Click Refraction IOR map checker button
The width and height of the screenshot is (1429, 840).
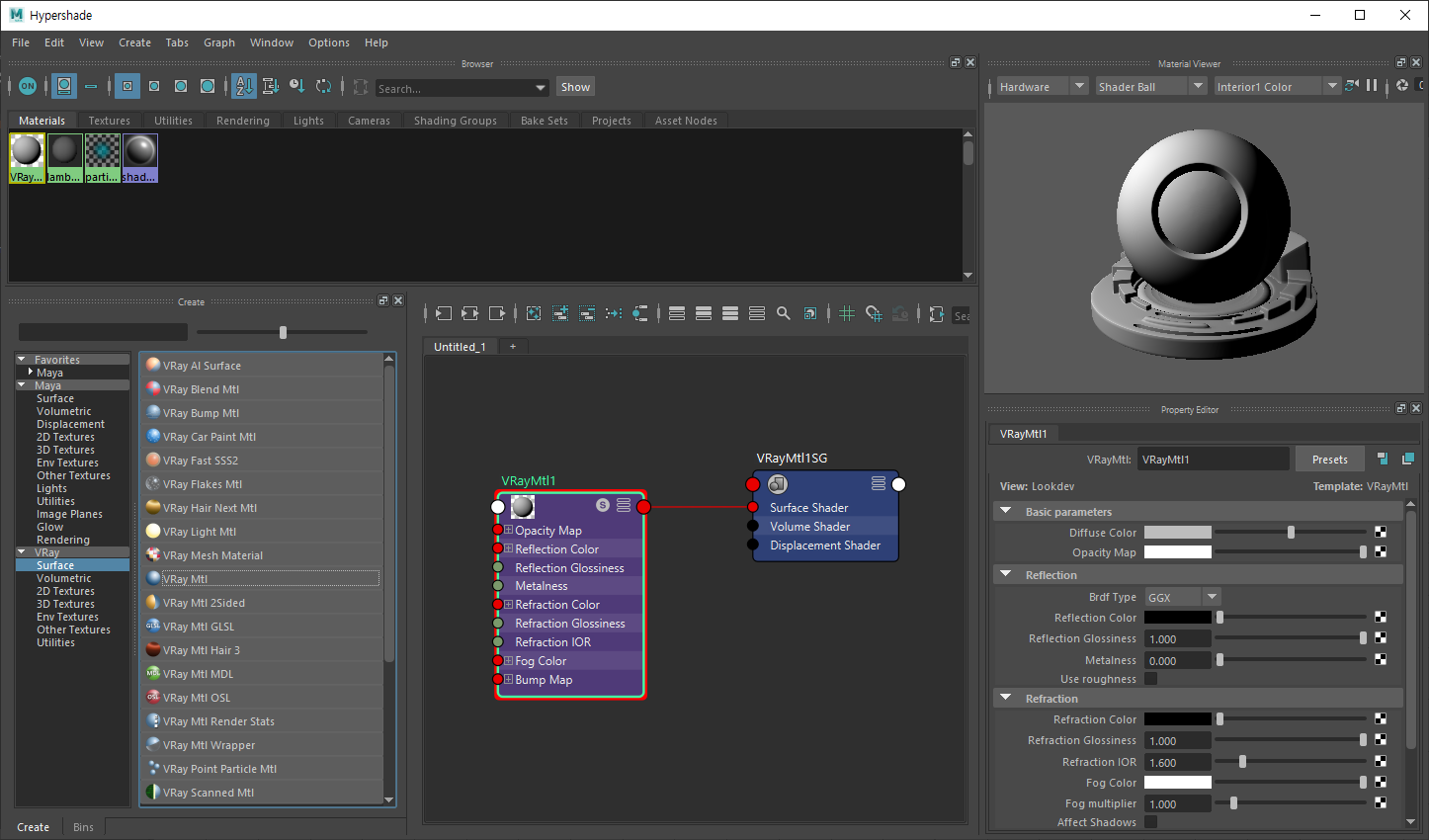pos(1381,762)
